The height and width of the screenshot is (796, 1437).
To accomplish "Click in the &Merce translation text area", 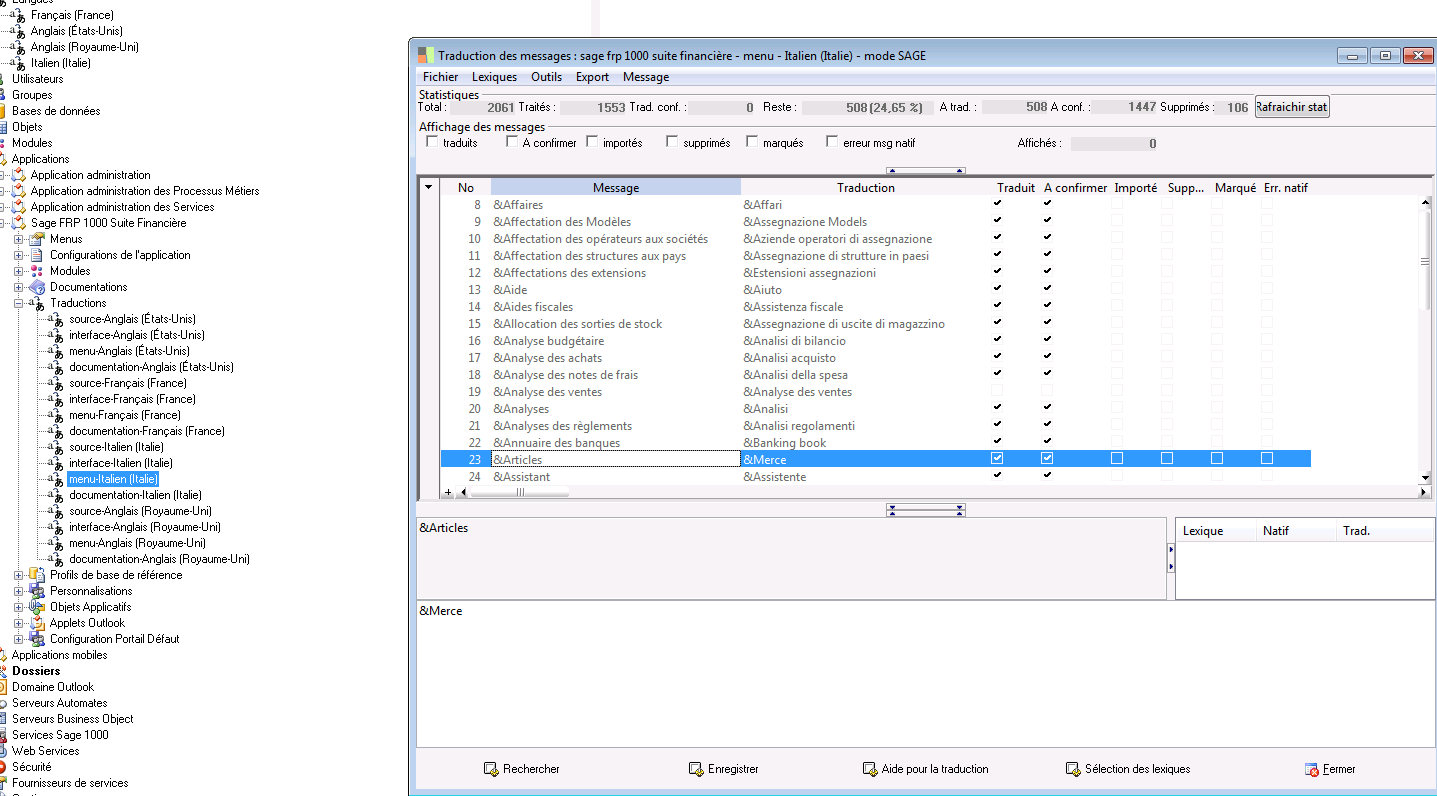I will [x=925, y=673].
